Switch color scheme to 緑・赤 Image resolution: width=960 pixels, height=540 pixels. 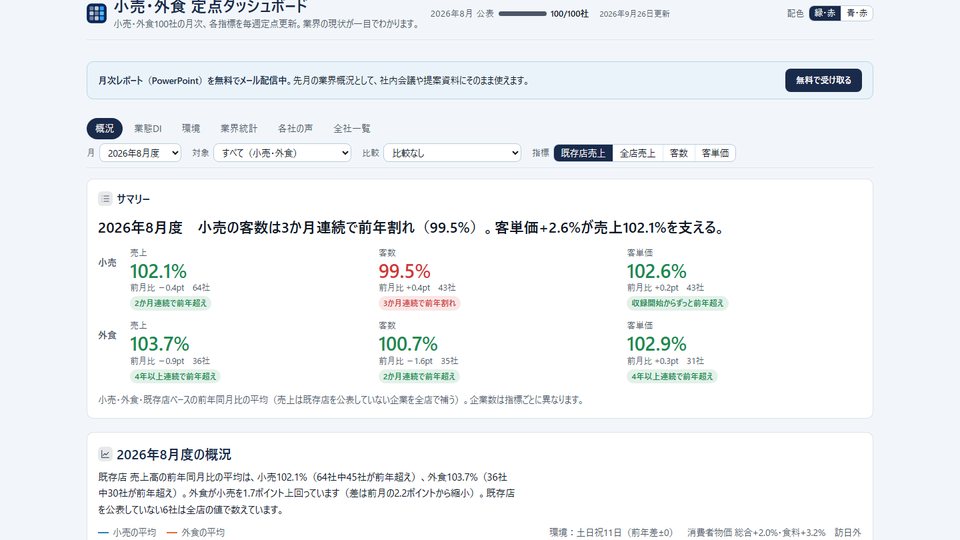[x=824, y=13]
